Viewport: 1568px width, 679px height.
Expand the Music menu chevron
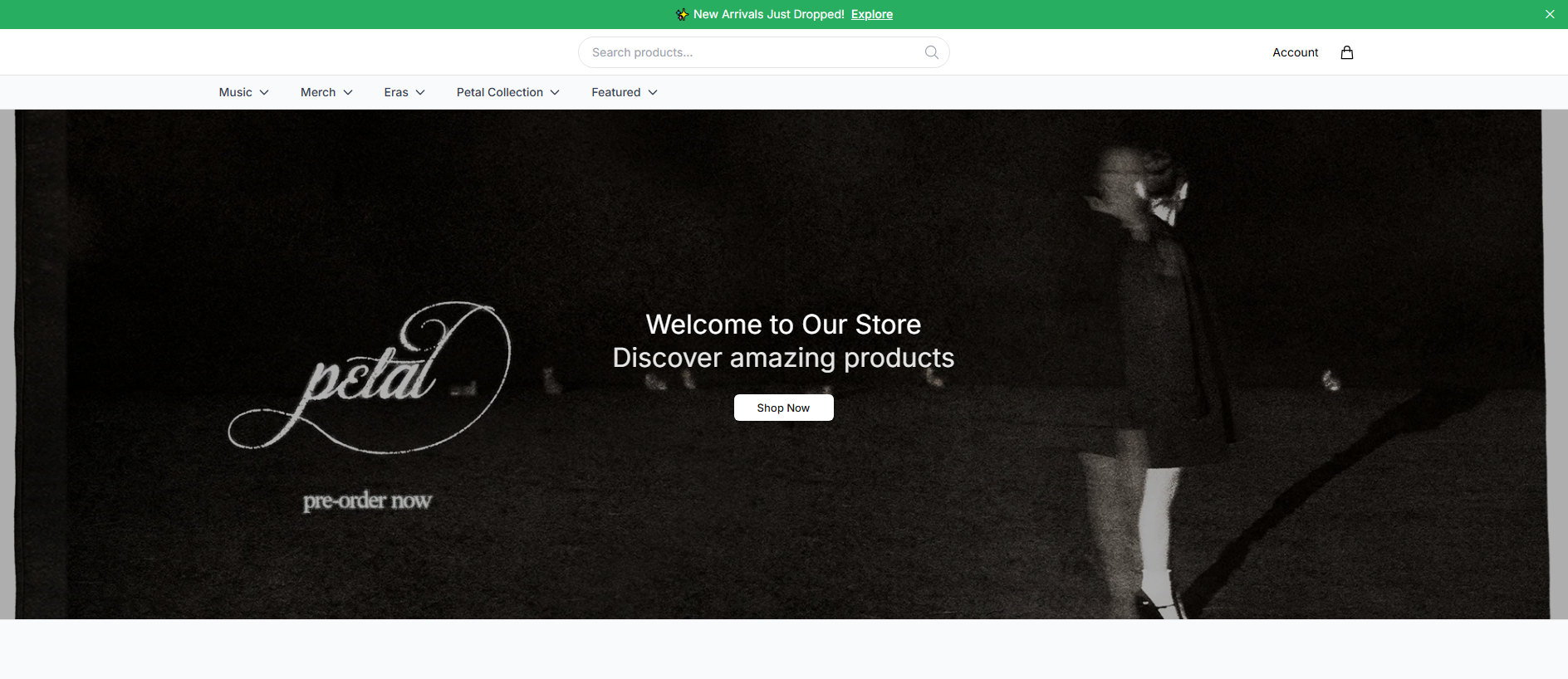(x=264, y=92)
